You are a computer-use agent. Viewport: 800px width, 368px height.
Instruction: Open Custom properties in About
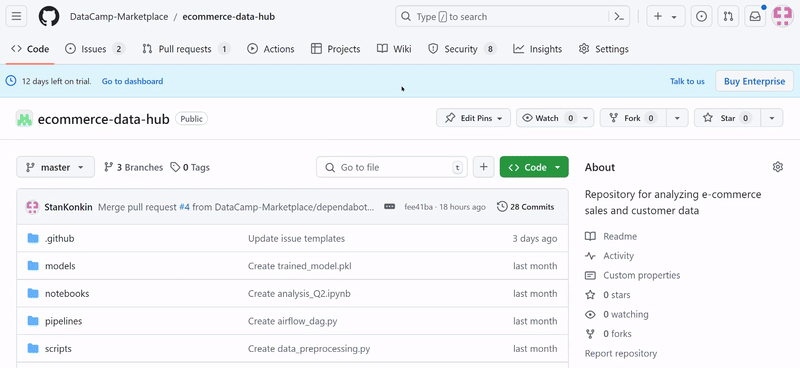coord(633,275)
